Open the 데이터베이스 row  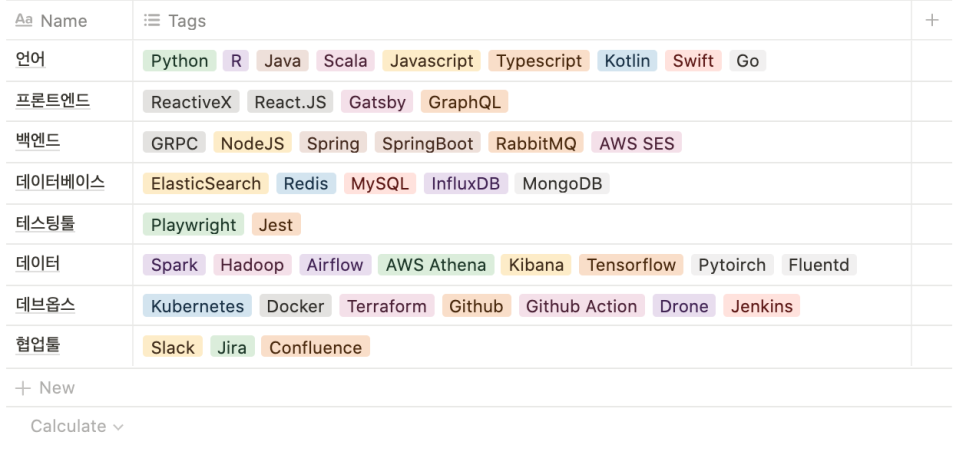click(x=60, y=183)
